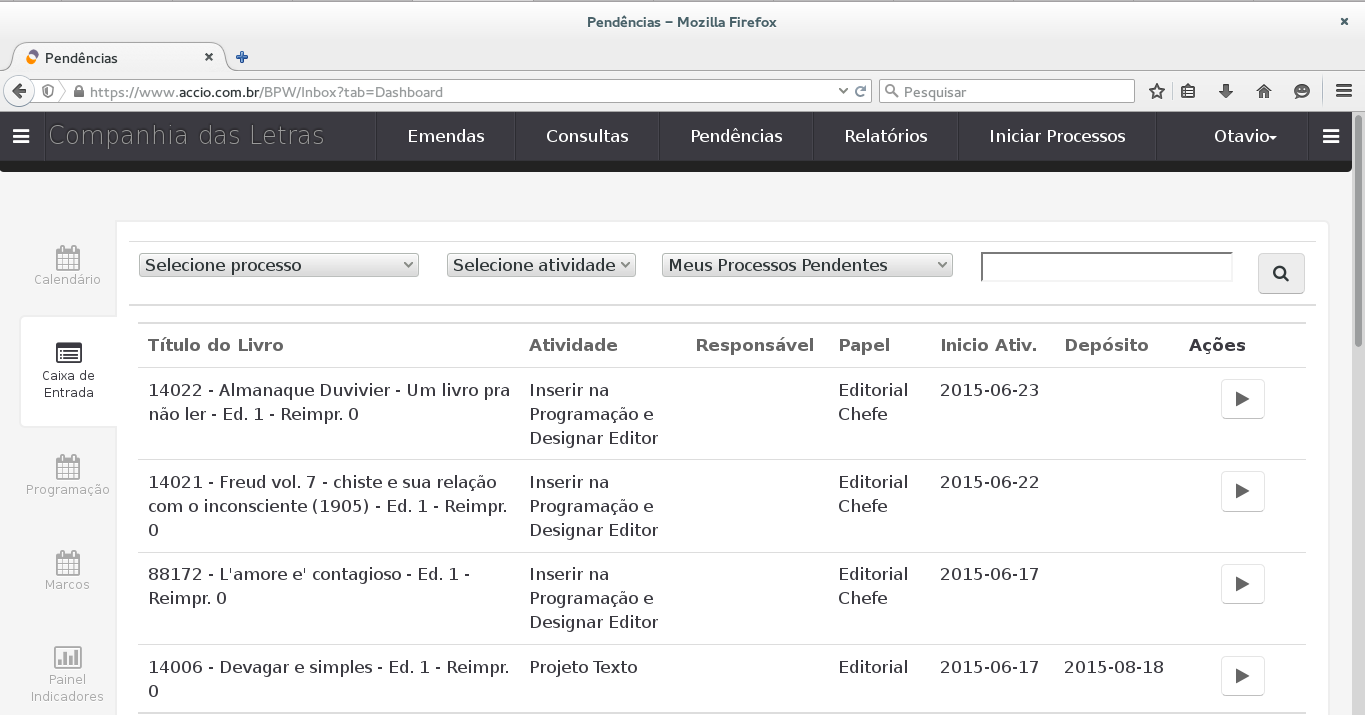
Task: Go to the Marcos sidebar icon
Action: pyautogui.click(x=68, y=563)
